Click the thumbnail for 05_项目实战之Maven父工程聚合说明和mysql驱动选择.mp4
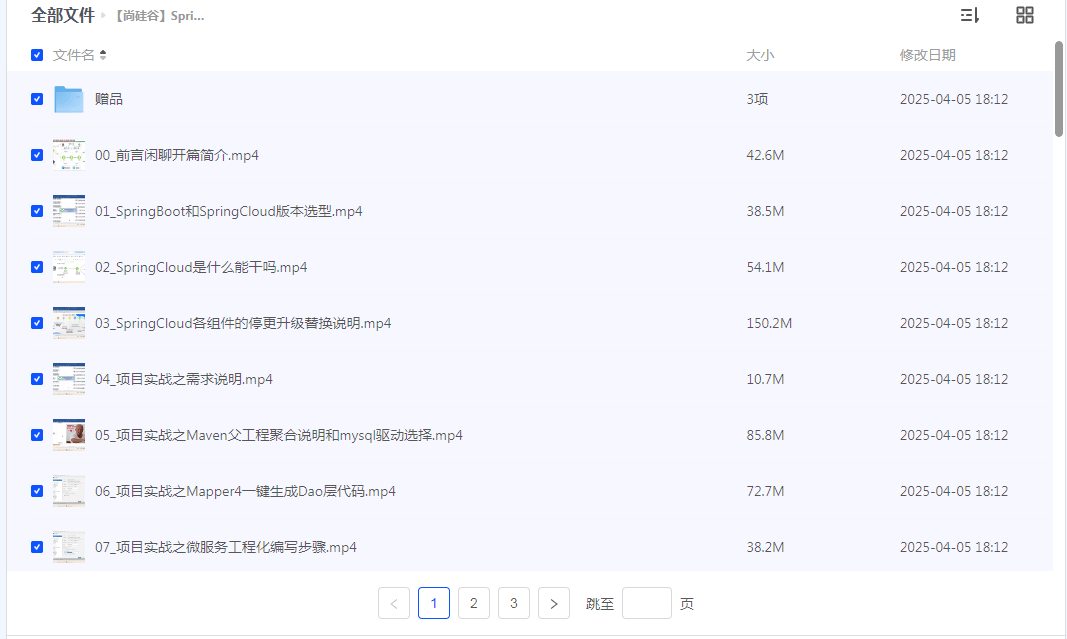 [67, 435]
